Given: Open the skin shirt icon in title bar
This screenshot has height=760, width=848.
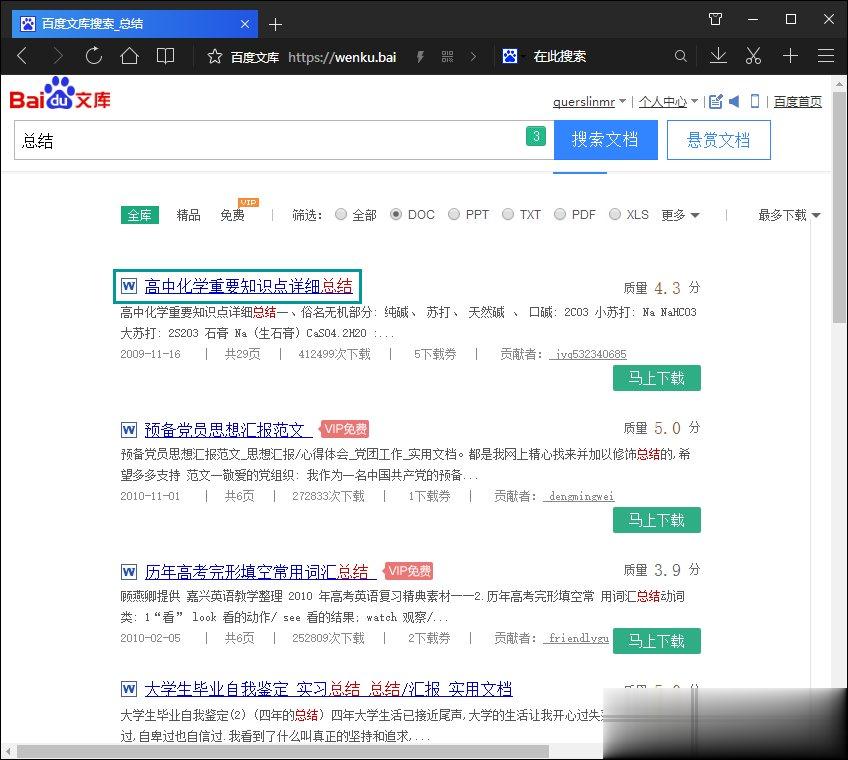Looking at the screenshot, I should (x=715, y=19).
